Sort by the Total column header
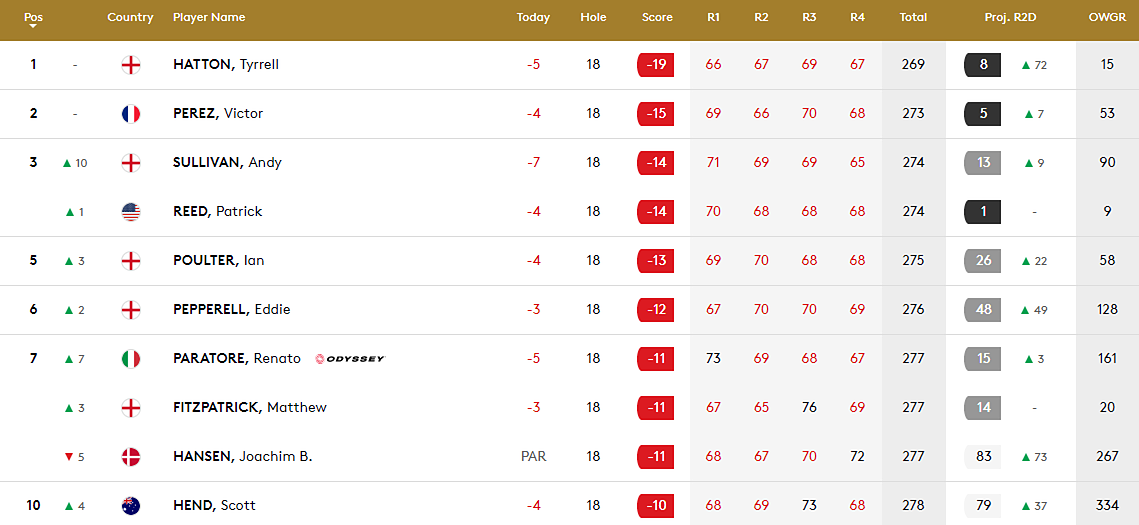 click(913, 17)
